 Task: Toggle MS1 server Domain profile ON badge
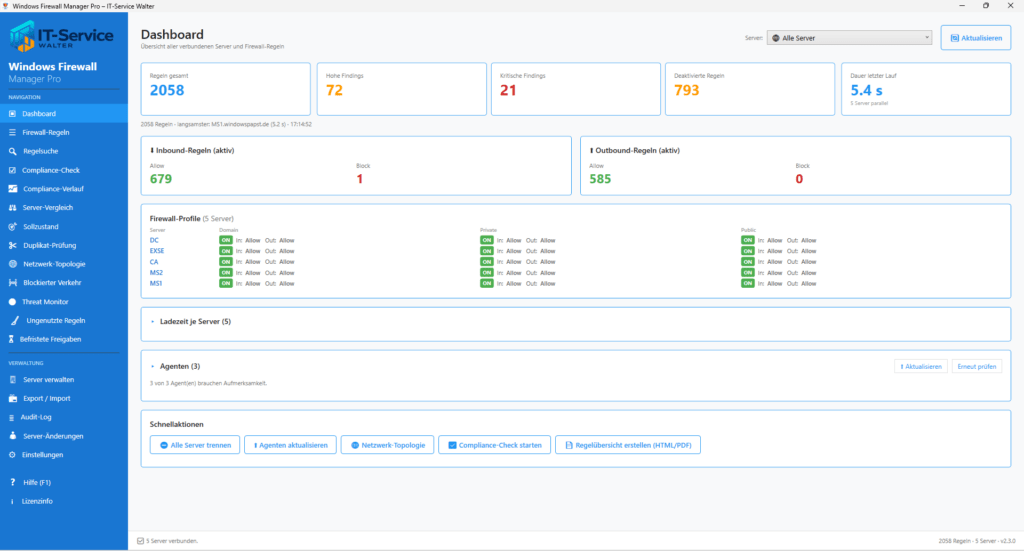pyautogui.click(x=225, y=283)
